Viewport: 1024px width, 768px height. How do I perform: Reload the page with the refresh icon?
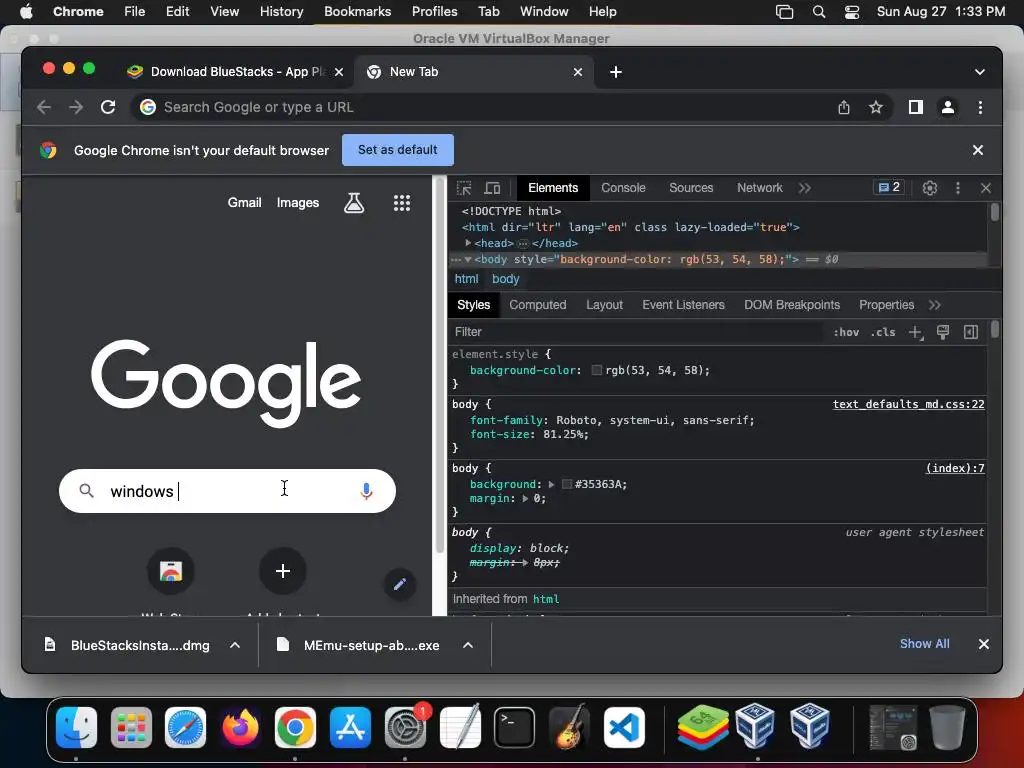coord(108,107)
